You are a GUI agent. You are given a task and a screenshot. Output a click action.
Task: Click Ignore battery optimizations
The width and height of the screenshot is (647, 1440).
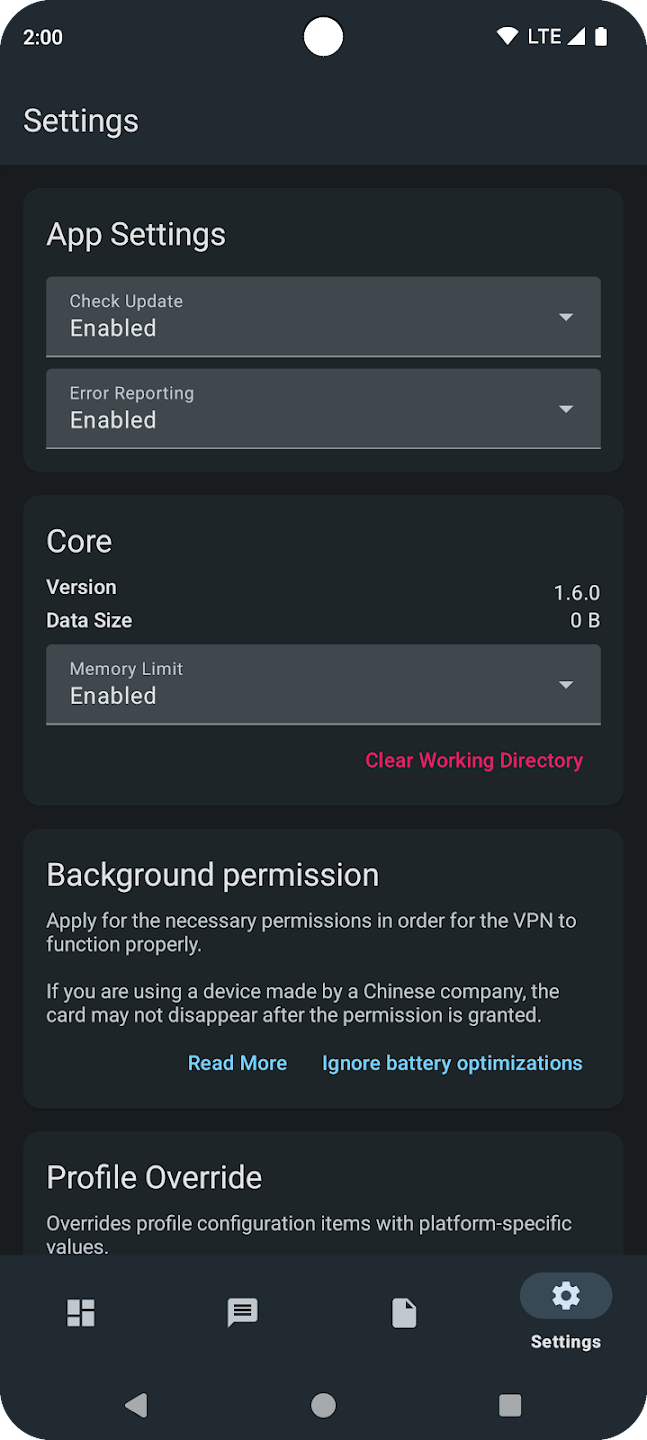point(452,1062)
